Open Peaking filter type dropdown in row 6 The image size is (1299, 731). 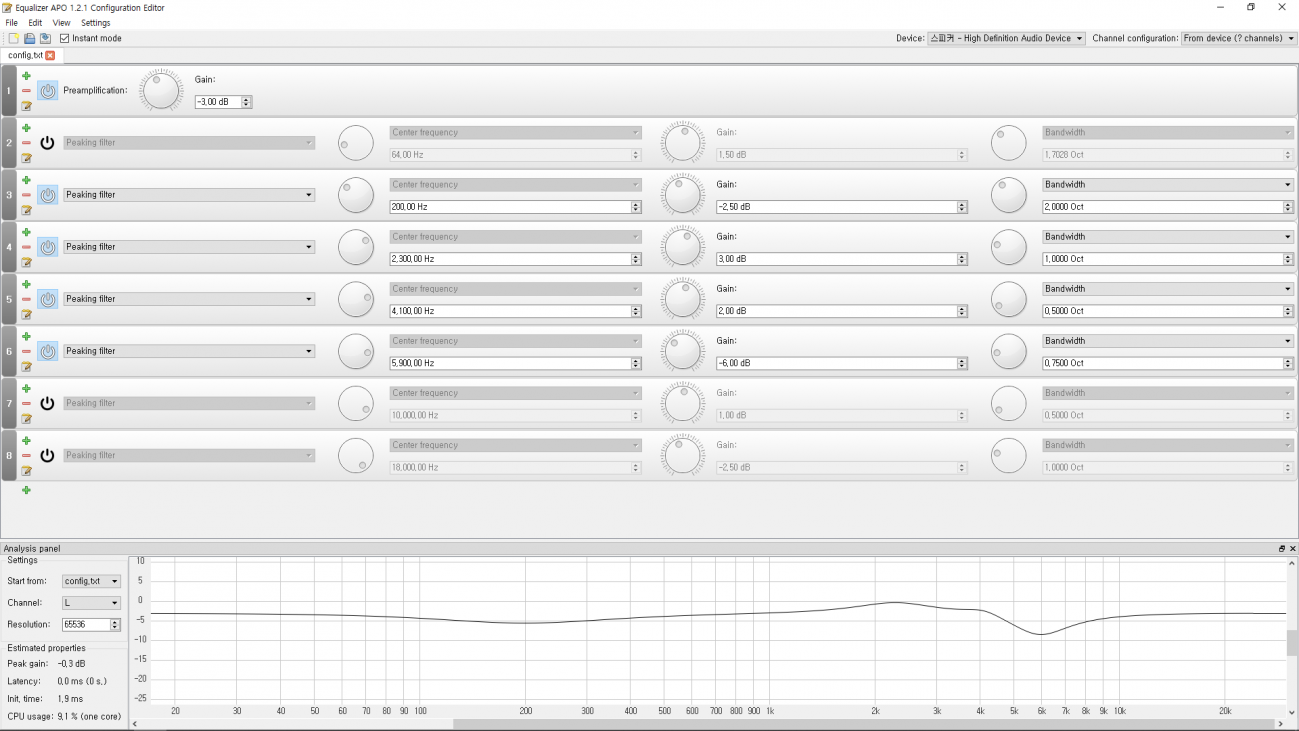click(x=189, y=350)
